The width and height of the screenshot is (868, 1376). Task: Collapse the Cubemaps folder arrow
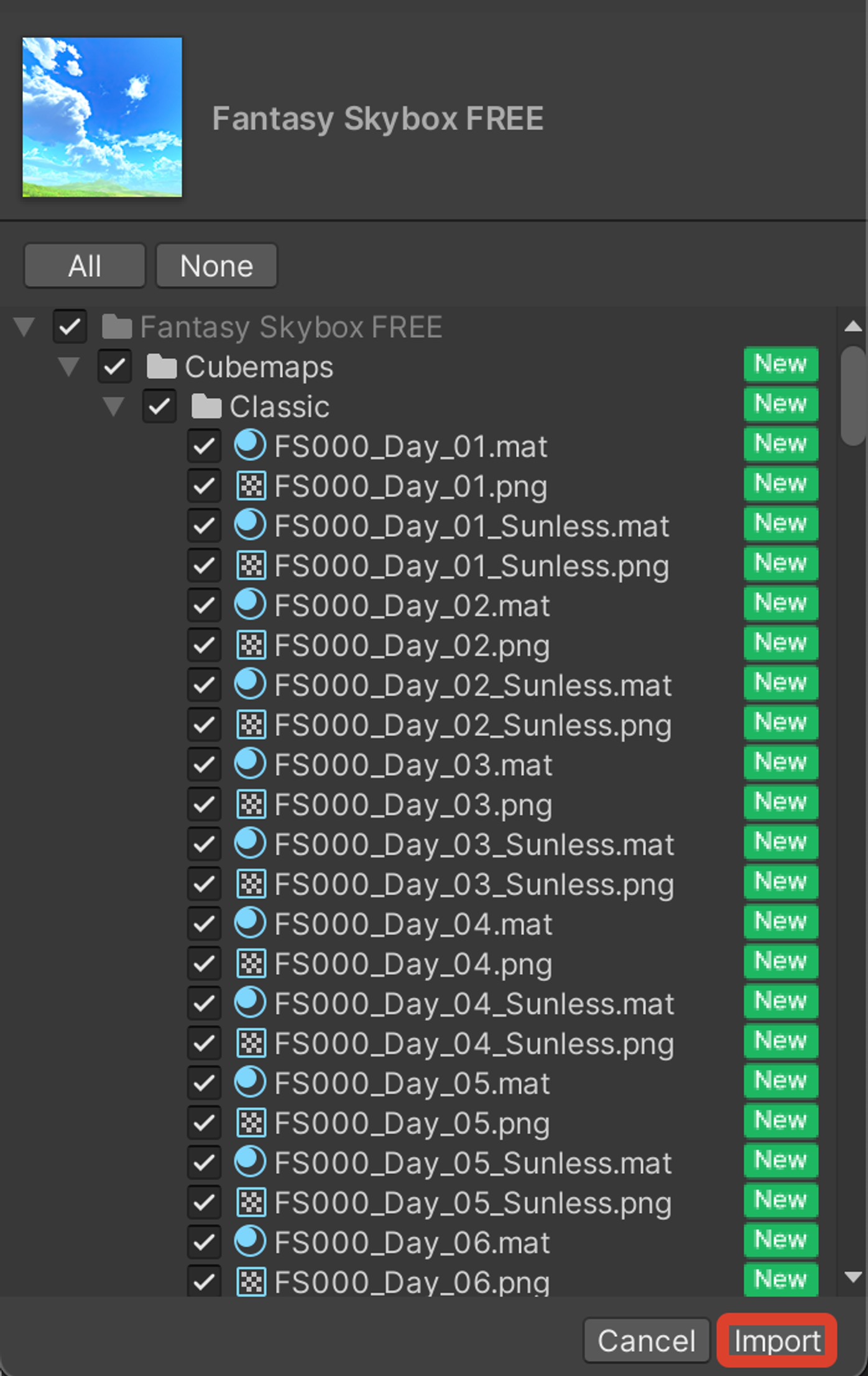[x=69, y=366]
